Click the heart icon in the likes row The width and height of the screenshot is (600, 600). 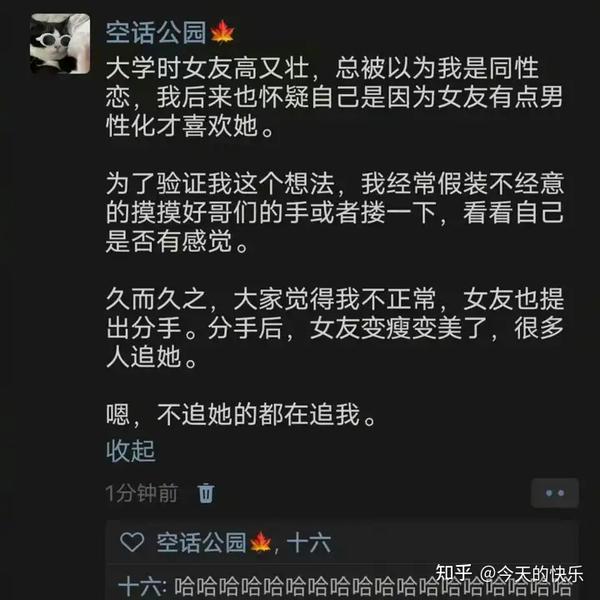132,542
